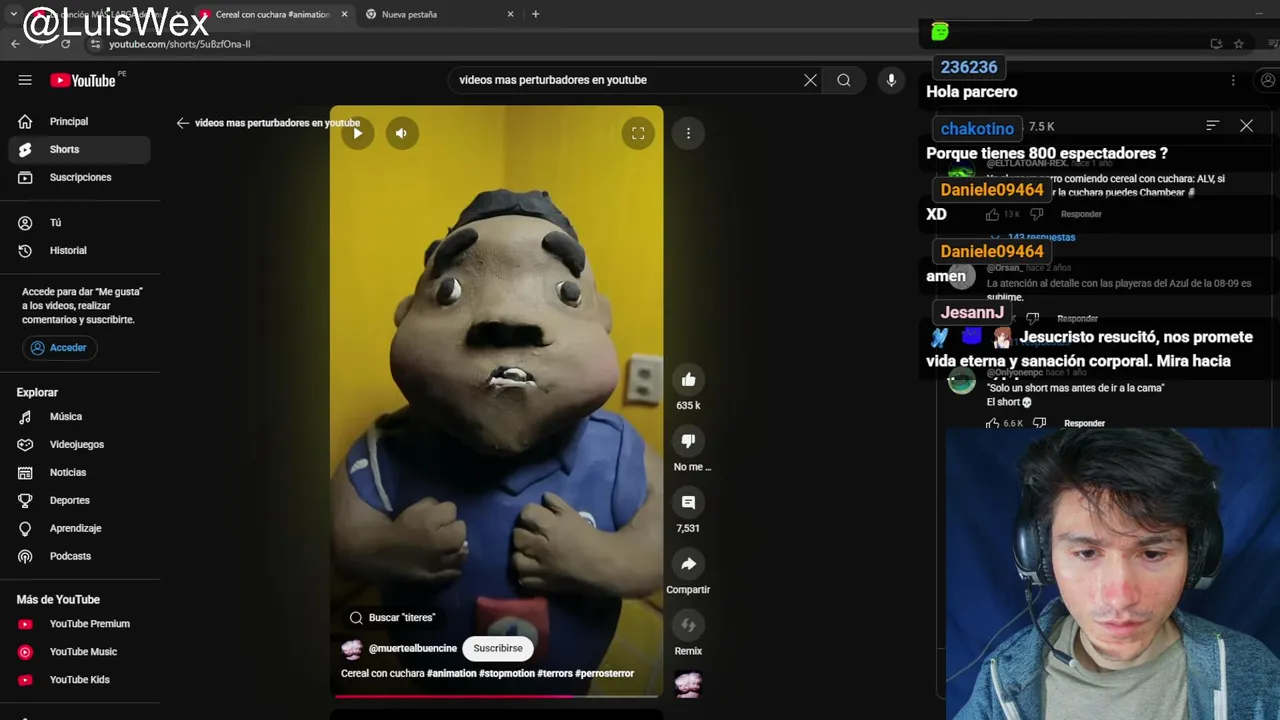
Task: Like the comment with 6.6 K likes
Action: 992,424
